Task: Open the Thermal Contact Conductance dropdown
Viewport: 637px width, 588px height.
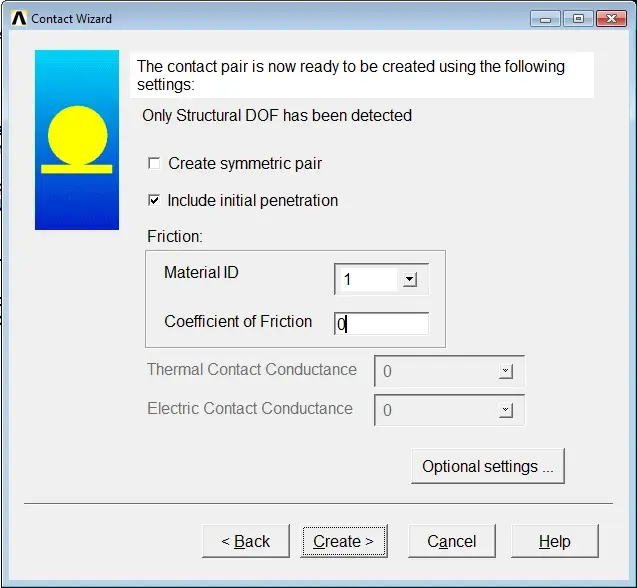Action: pyautogui.click(x=505, y=371)
